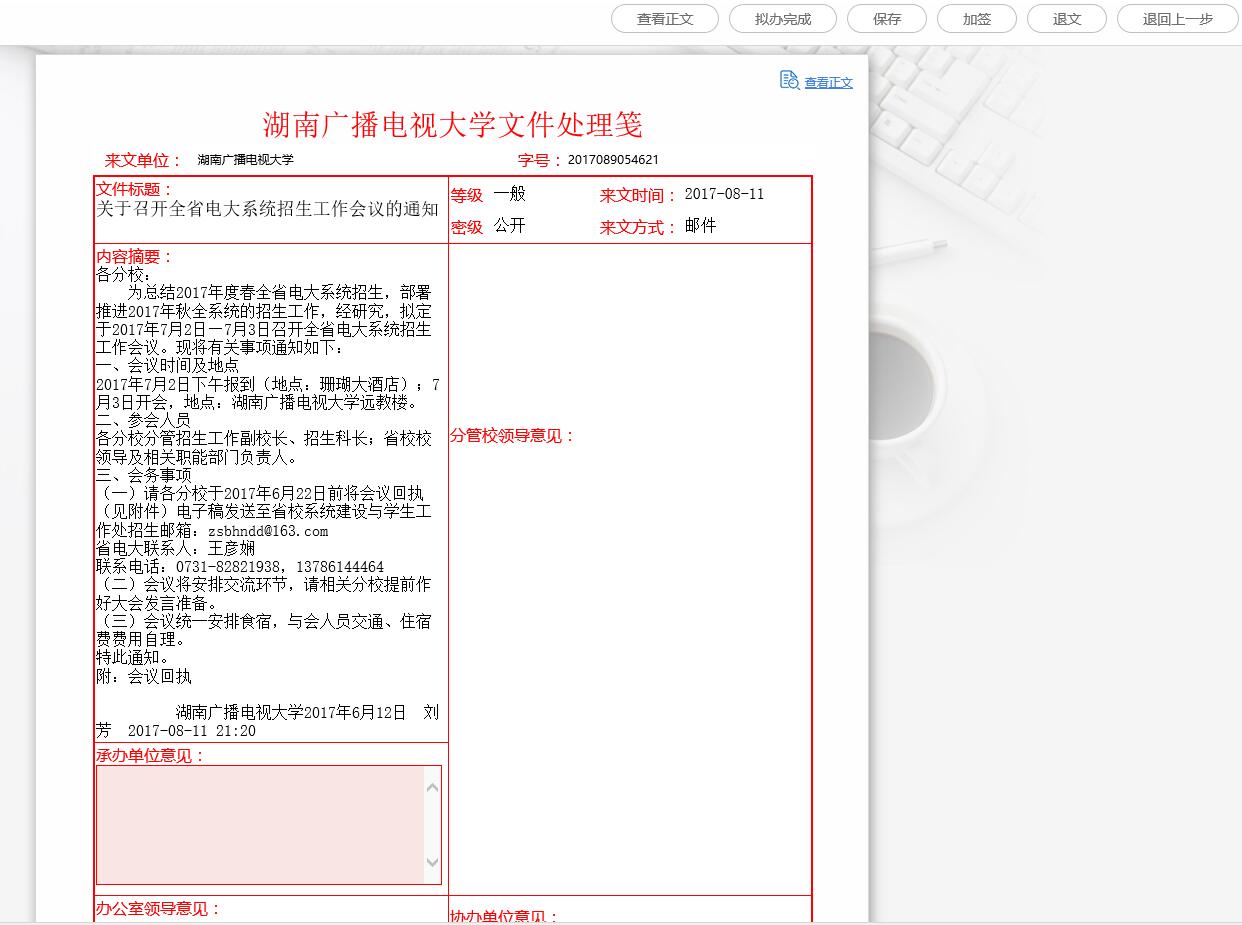Click the 查看正文 button in top toolbar
This screenshot has width=1242, height=925.
click(665, 19)
